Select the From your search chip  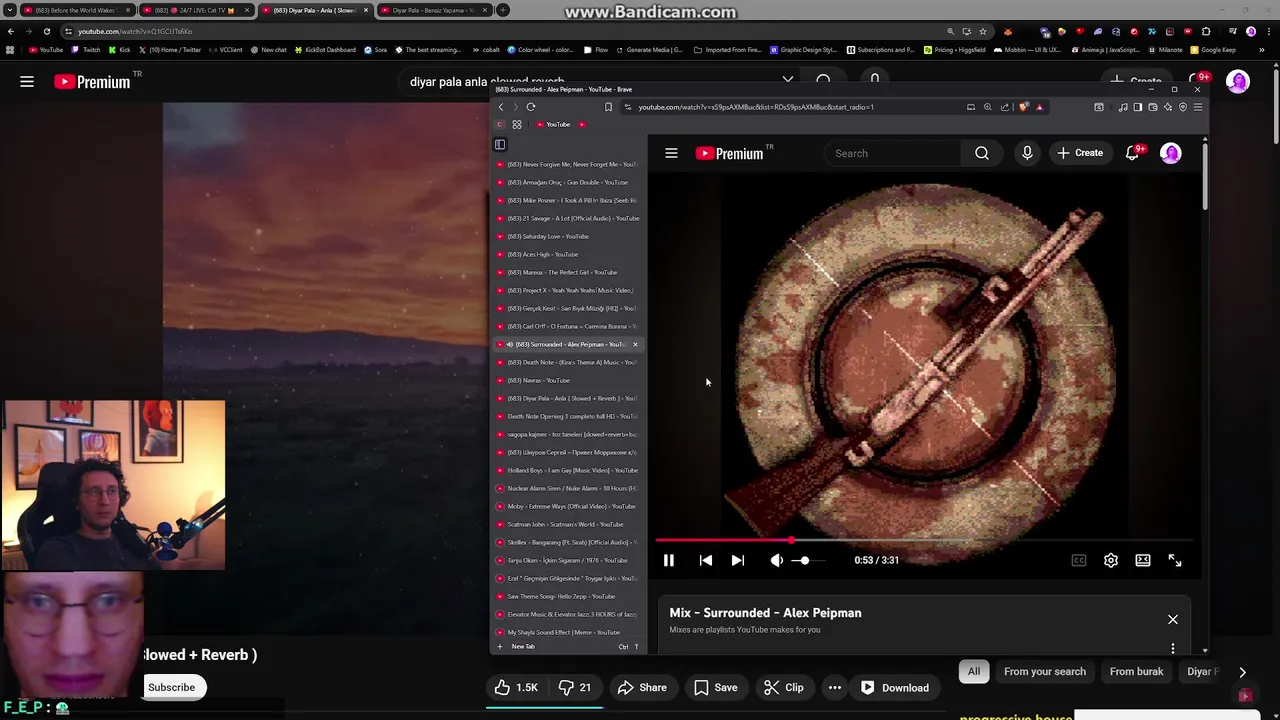click(1045, 672)
